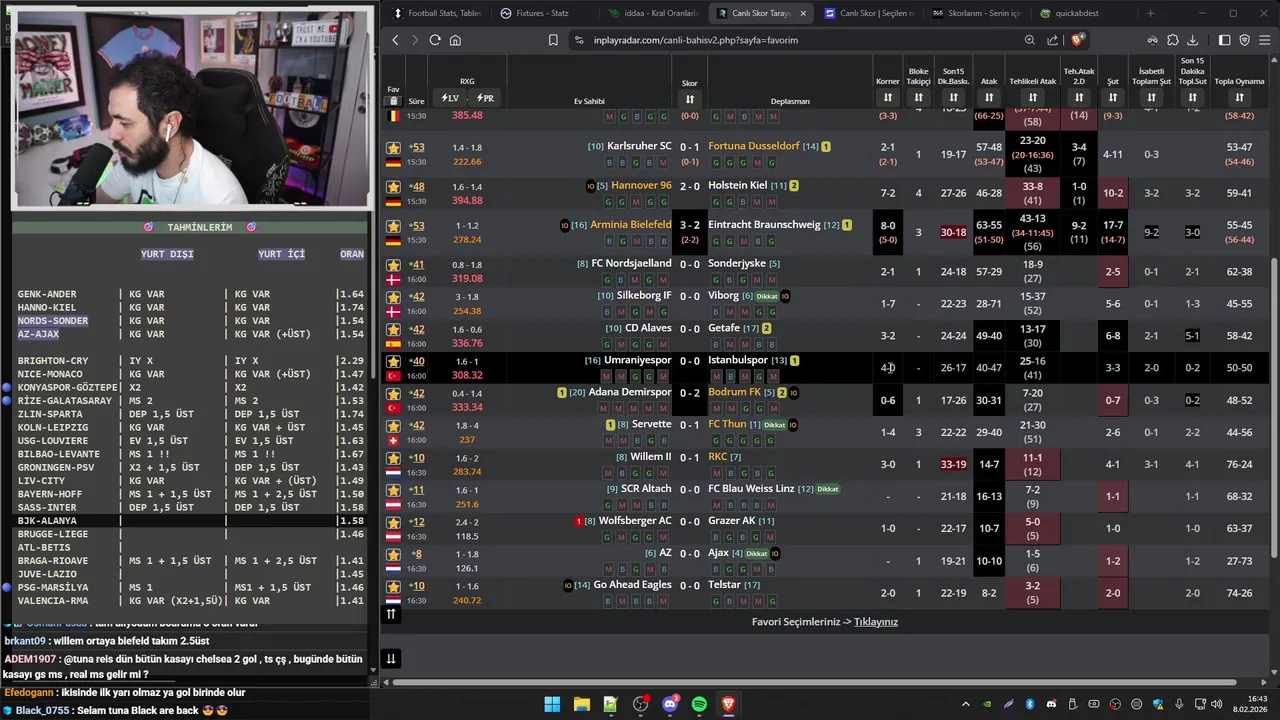The height and width of the screenshot is (720, 1280).
Task: Unfavorite the Silkeborg IF match star
Action: point(394,297)
